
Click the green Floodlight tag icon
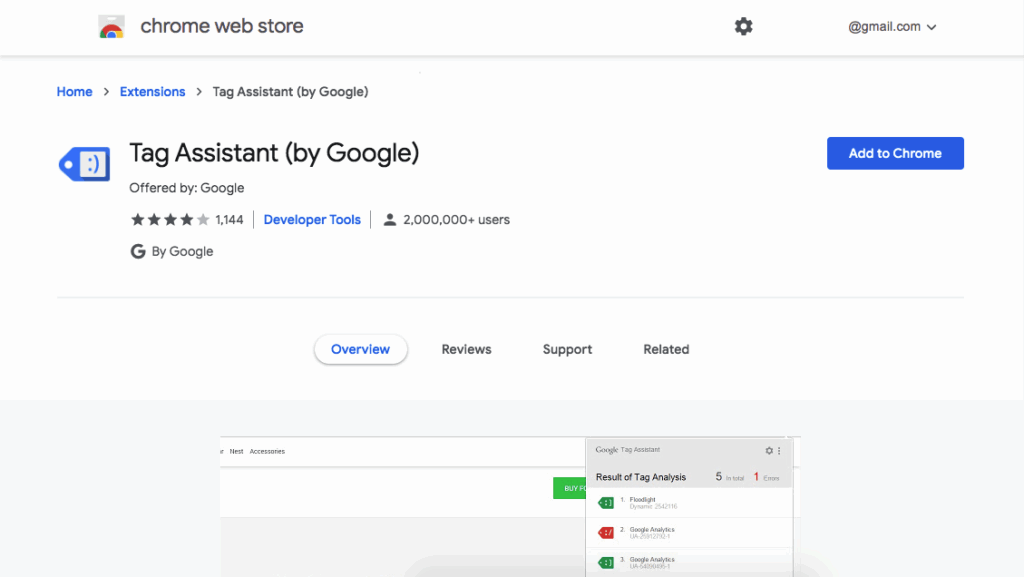[606, 503]
